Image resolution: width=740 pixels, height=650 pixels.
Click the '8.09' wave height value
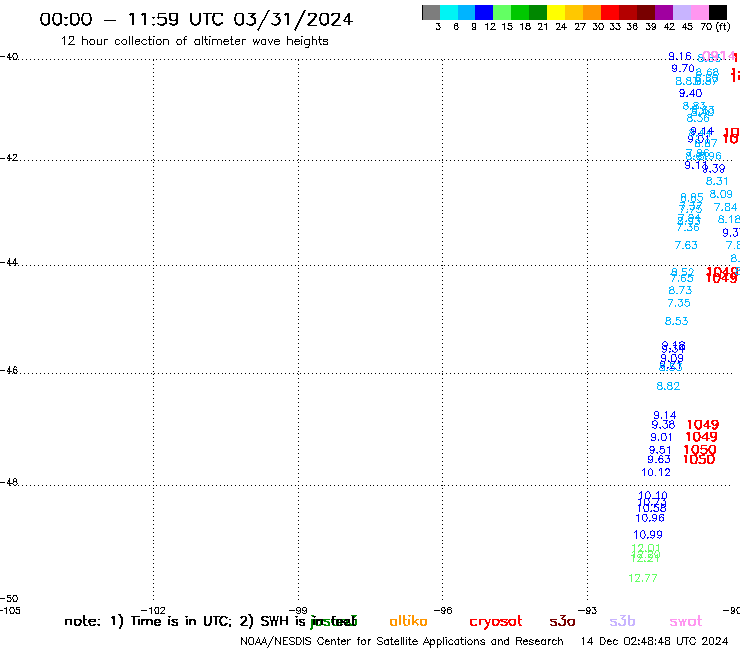[x=721, y=194]
